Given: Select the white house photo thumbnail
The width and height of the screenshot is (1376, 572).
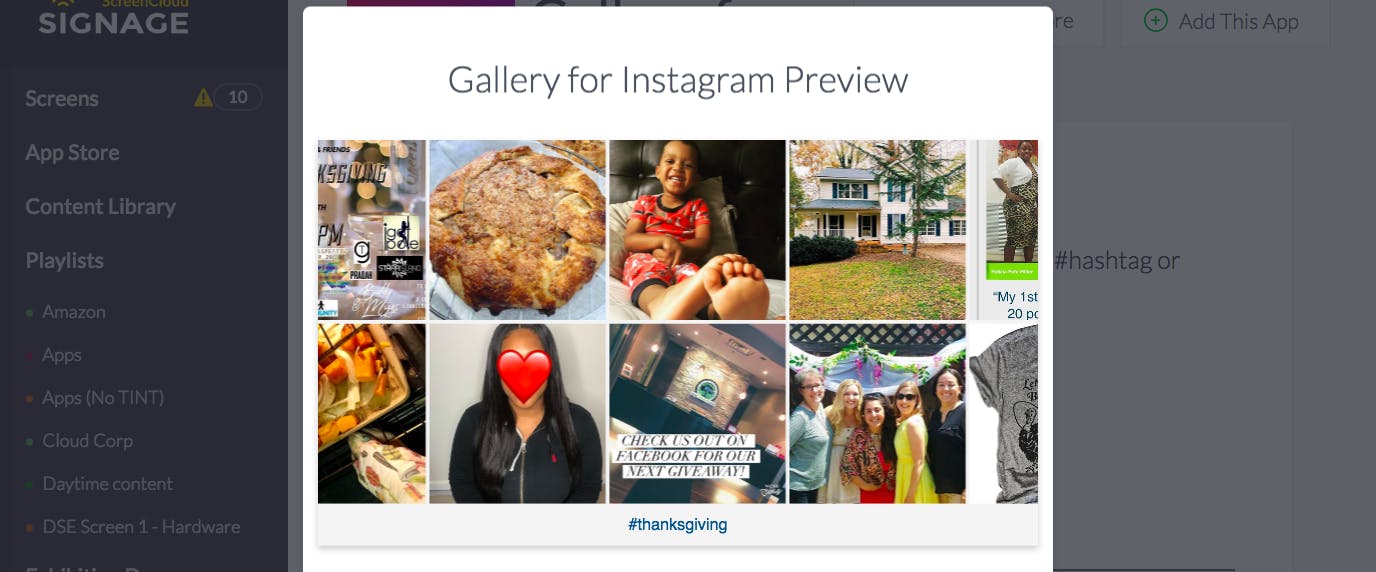Looking at the screenshot, I should point(878,230).
